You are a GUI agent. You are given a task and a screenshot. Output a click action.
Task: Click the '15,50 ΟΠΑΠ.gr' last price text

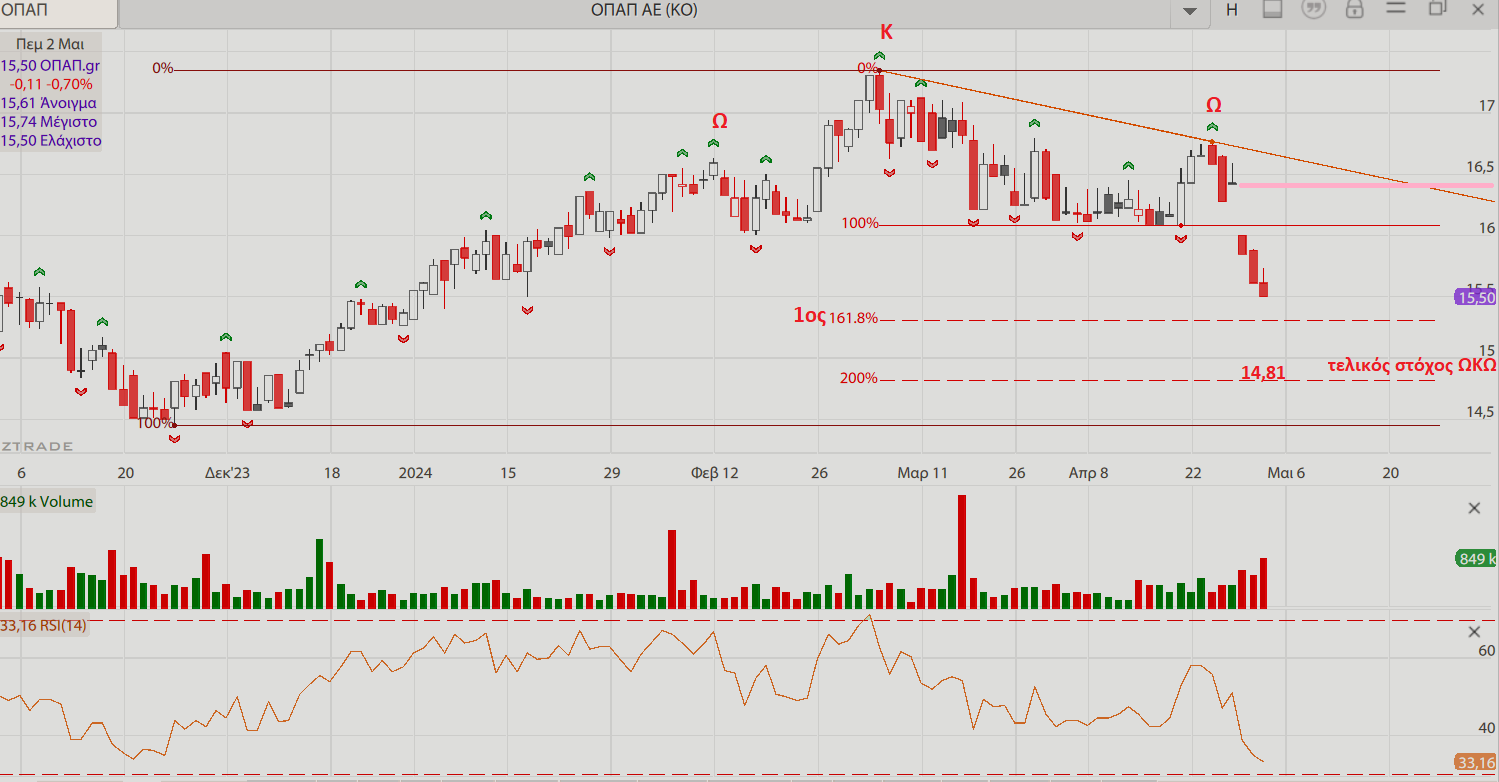[50, 65]
